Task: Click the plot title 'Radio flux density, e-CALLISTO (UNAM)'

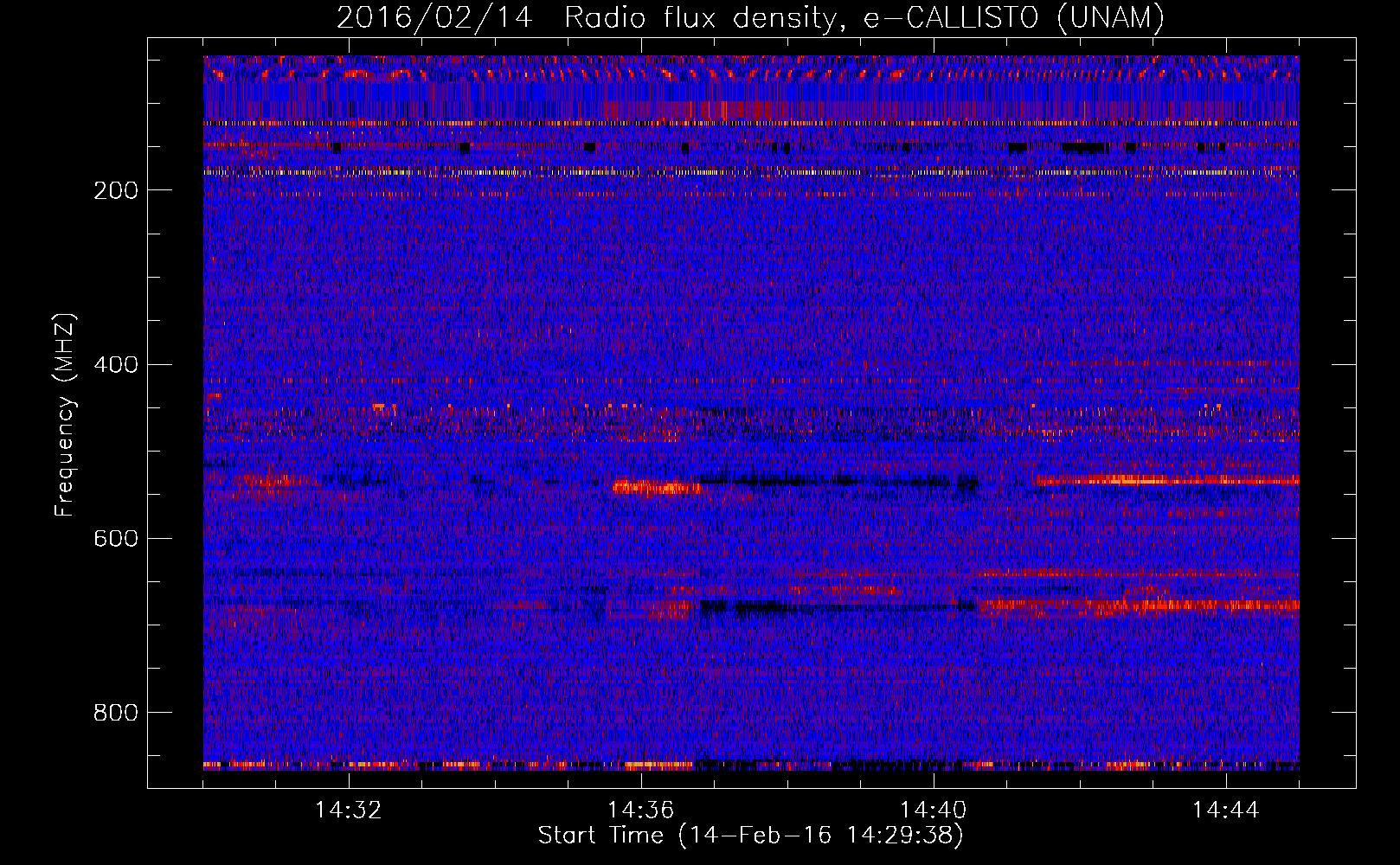Action: (x=864, y=17)
